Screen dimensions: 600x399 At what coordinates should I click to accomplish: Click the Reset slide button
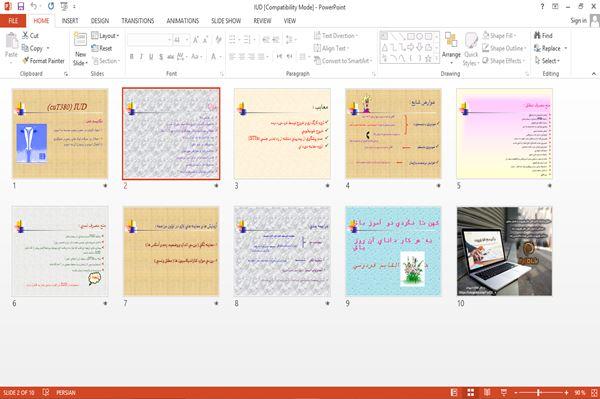[x=102, y=48]
